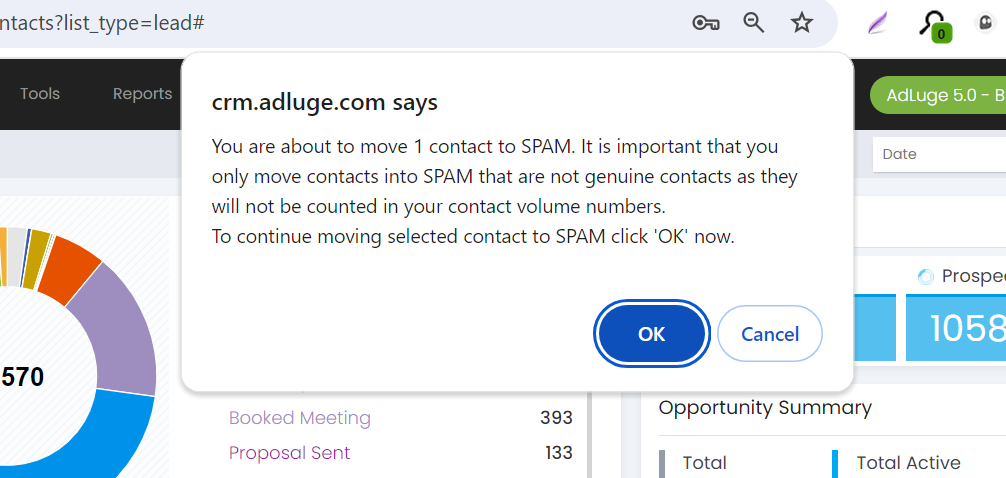
Task: Click the circular icon beside Prospect label
Action: pyautogui.click(x=925, y=276)
